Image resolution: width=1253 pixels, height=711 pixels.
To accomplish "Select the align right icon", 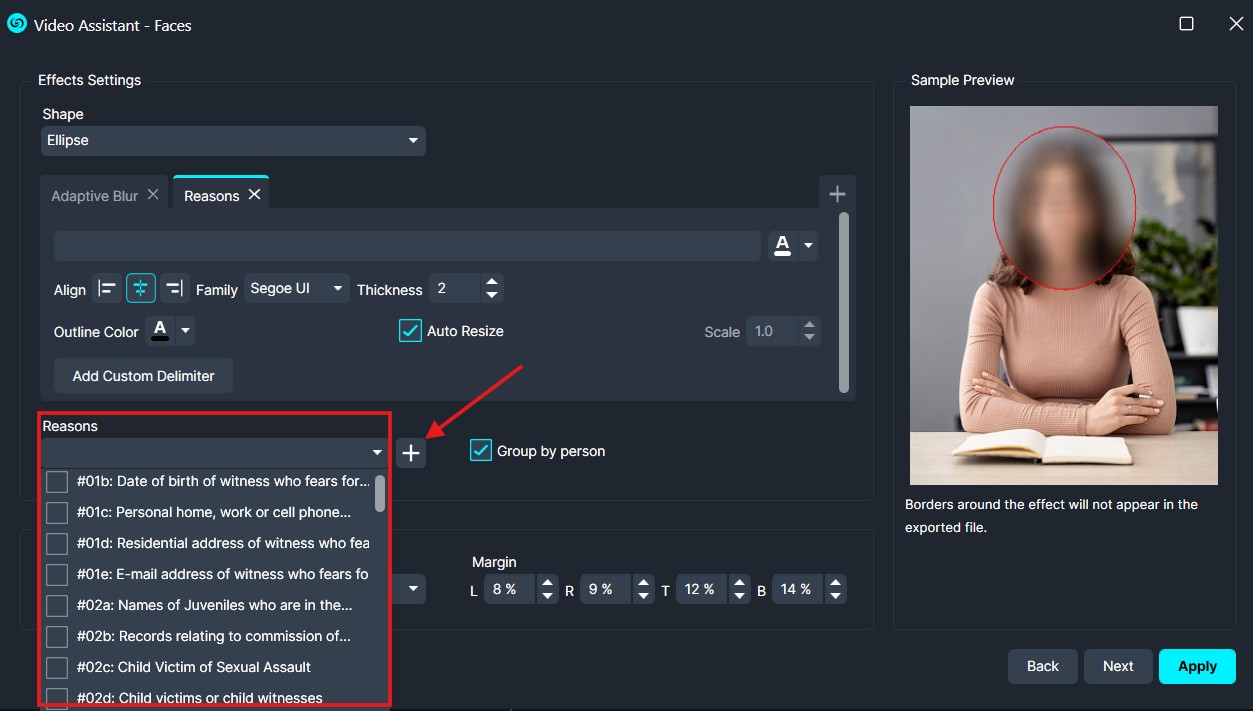I will point(174,289).
